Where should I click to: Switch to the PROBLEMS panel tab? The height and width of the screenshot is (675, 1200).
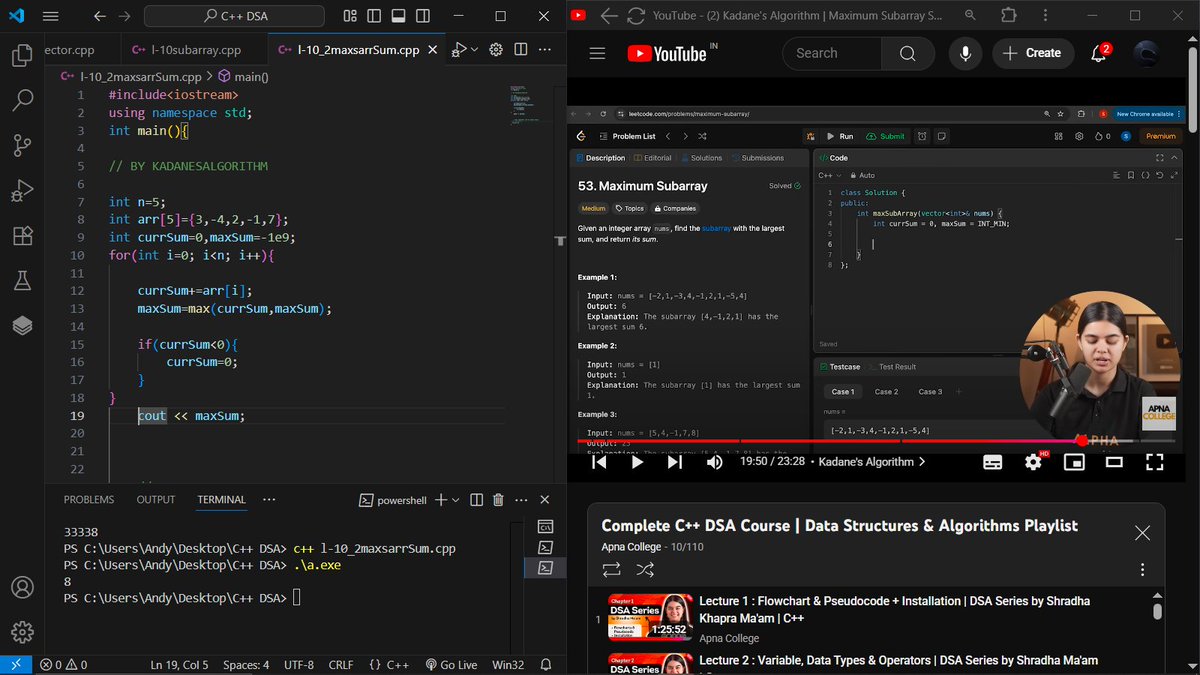[x=89, y=500]
